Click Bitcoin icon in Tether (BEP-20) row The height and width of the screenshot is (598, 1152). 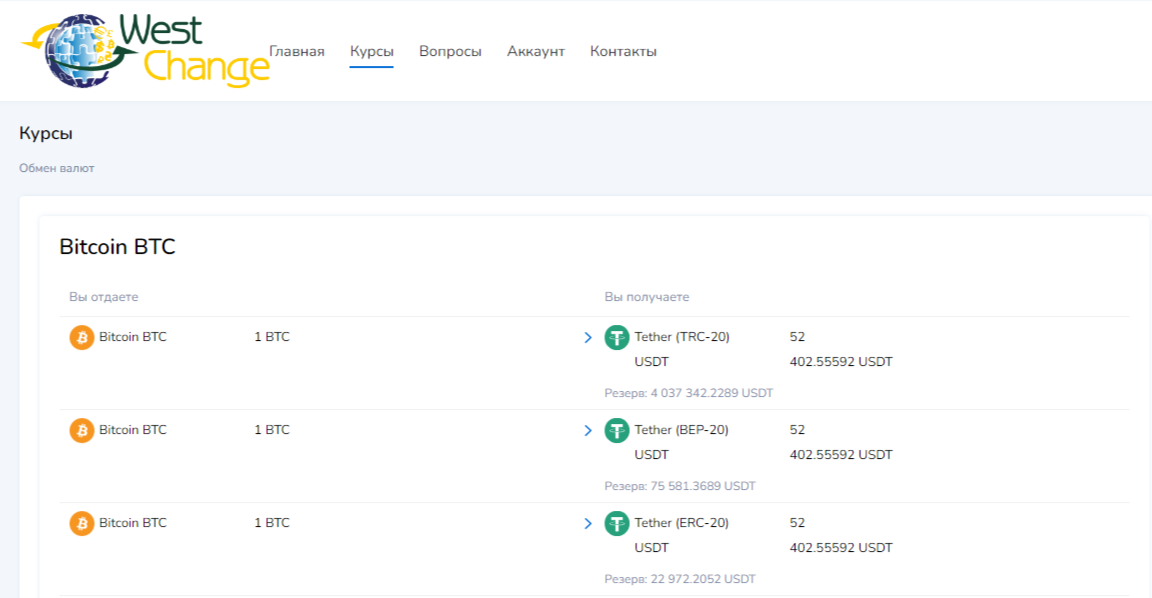82,431
